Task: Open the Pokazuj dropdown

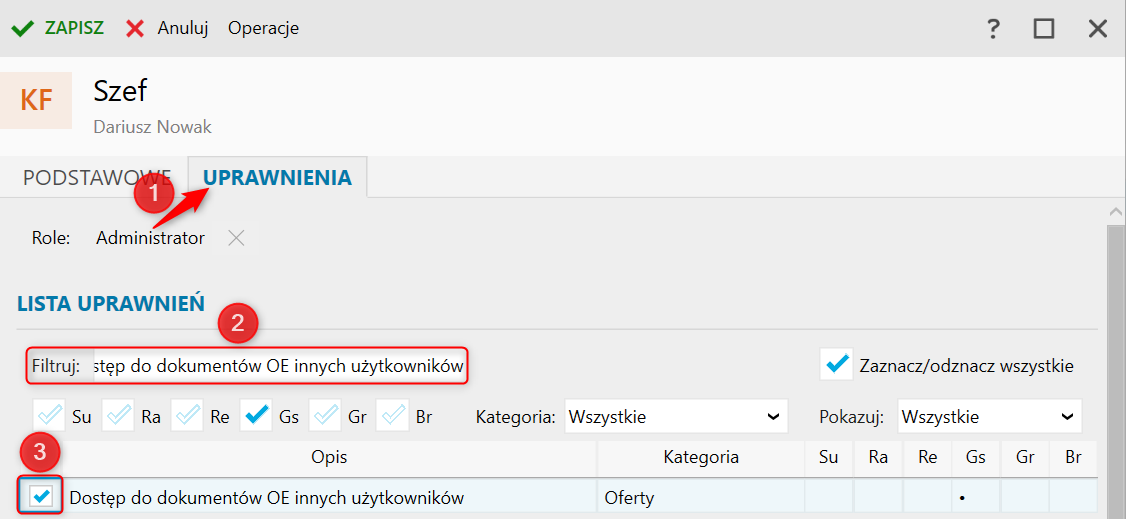Action: [990, 416]
